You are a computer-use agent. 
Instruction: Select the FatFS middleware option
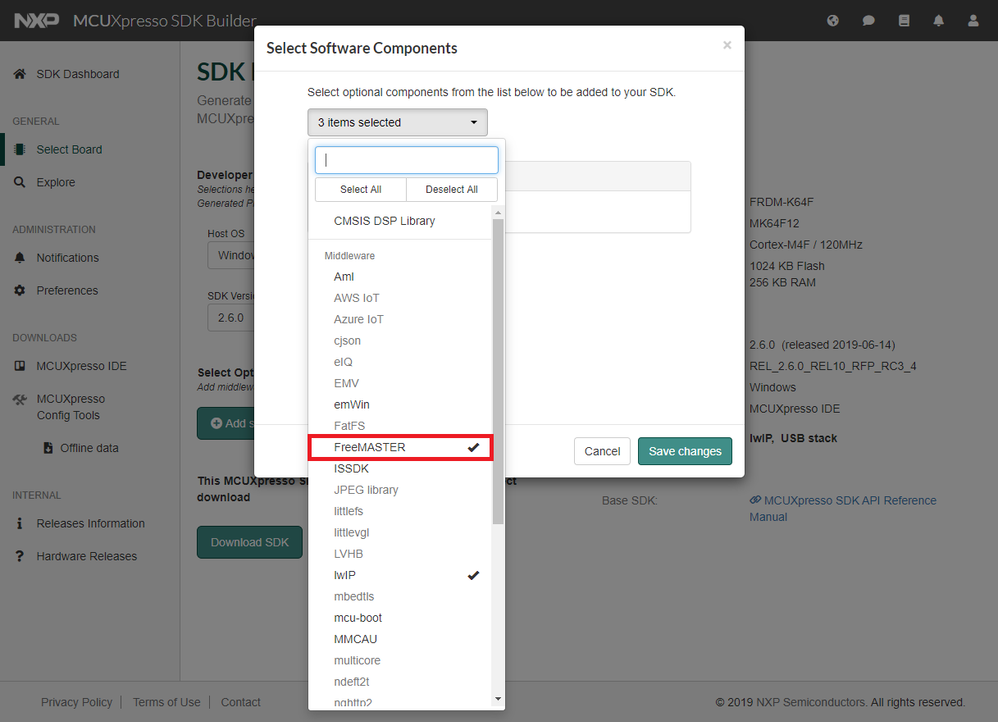[400, 426]
